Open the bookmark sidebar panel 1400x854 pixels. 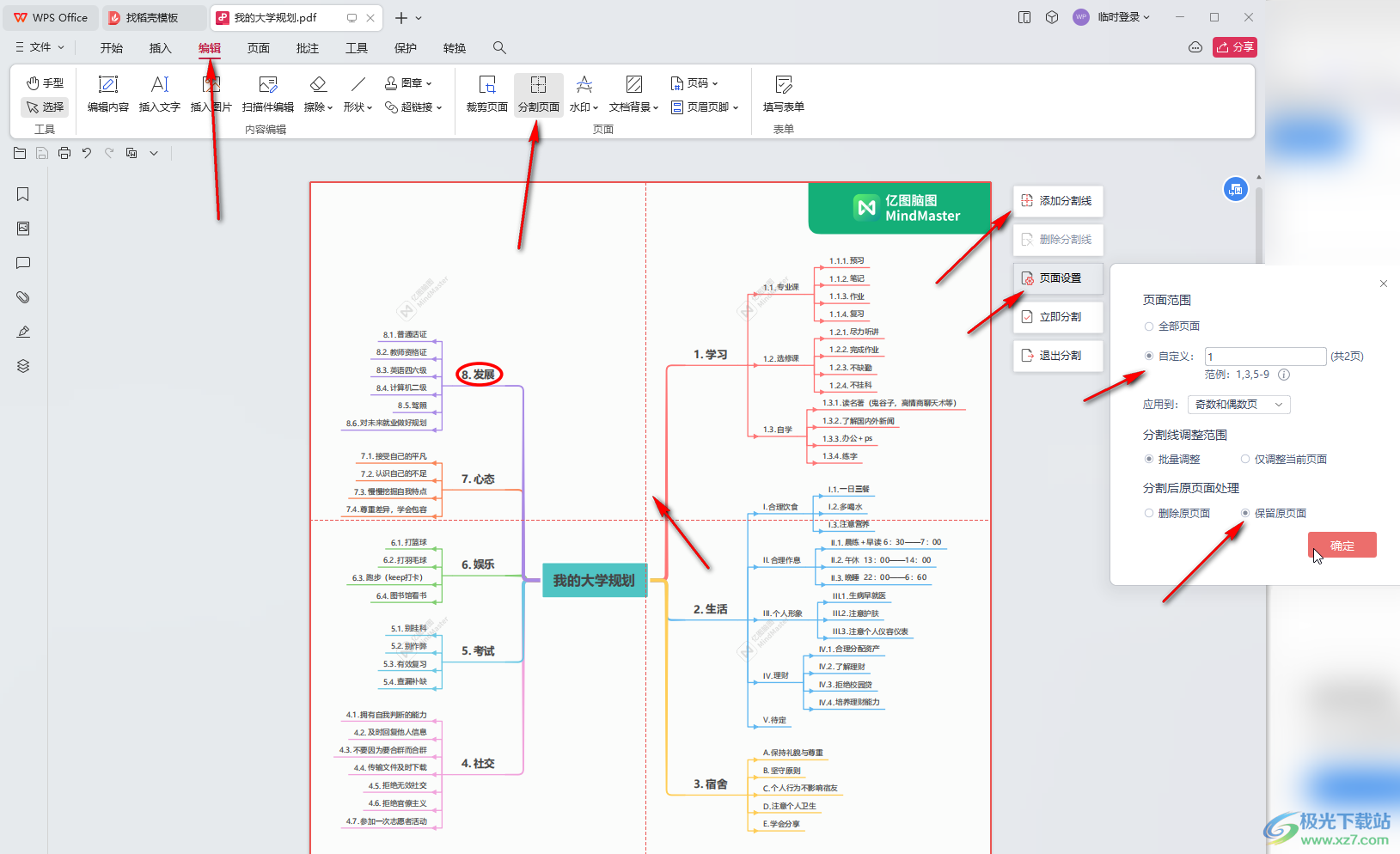[x=23, y=194]
